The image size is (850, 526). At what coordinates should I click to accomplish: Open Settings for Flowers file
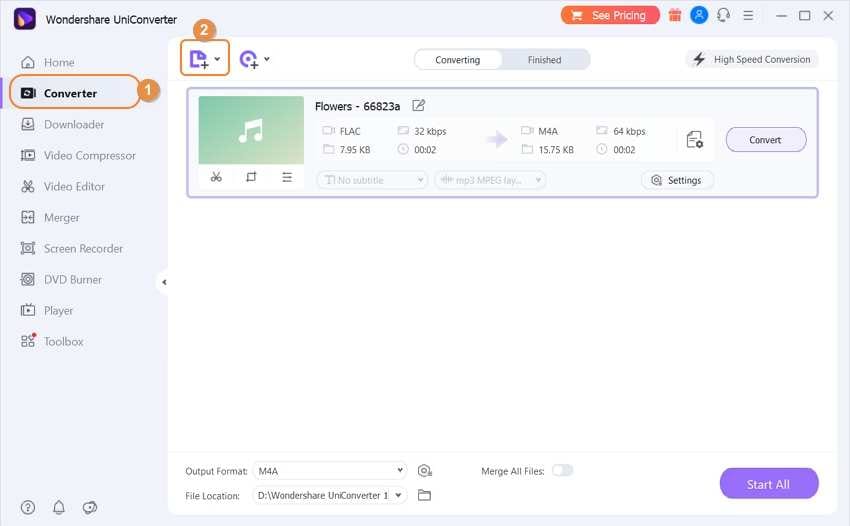click(677, 180)
